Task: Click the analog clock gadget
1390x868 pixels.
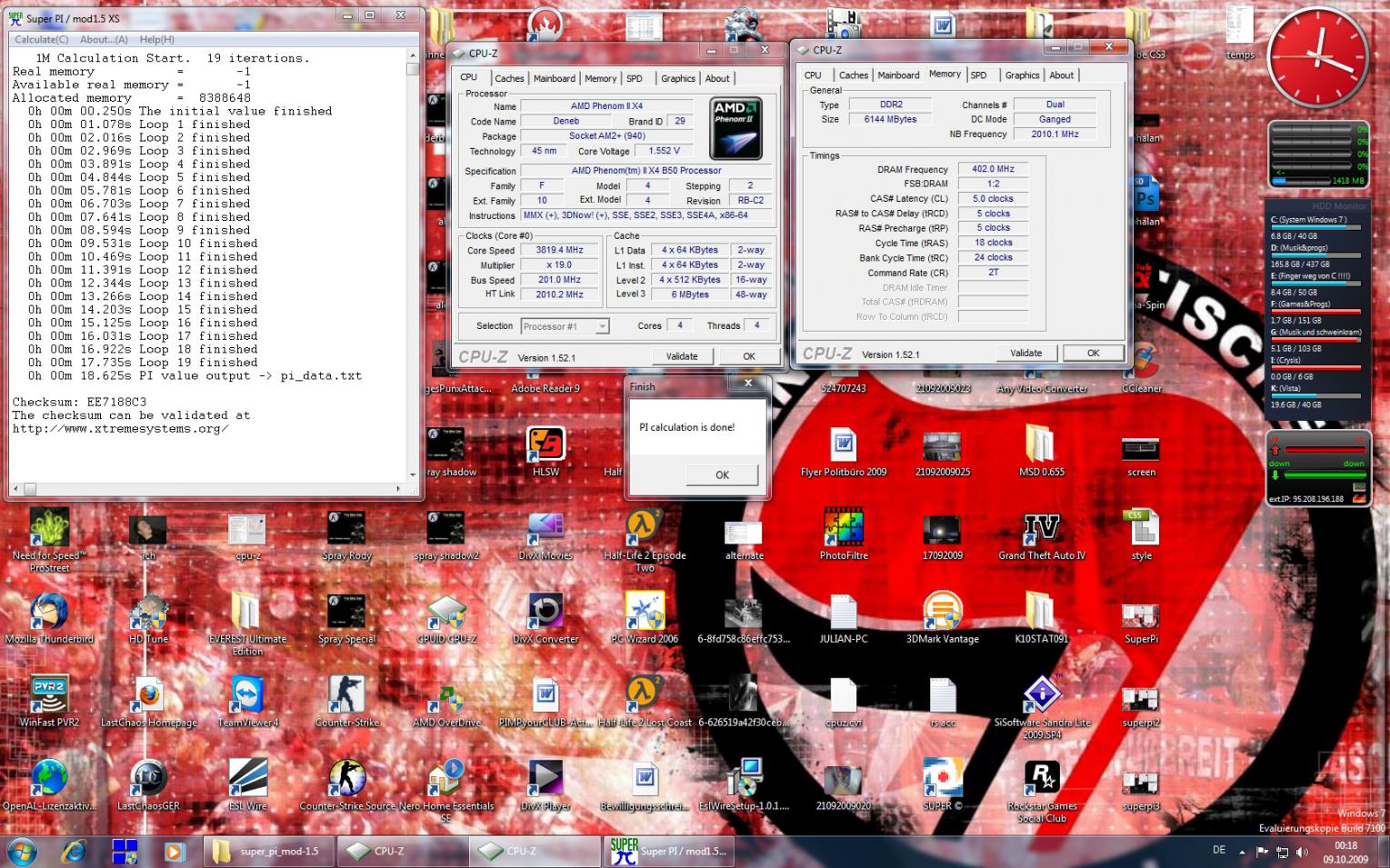Action: pos(1317,59)
